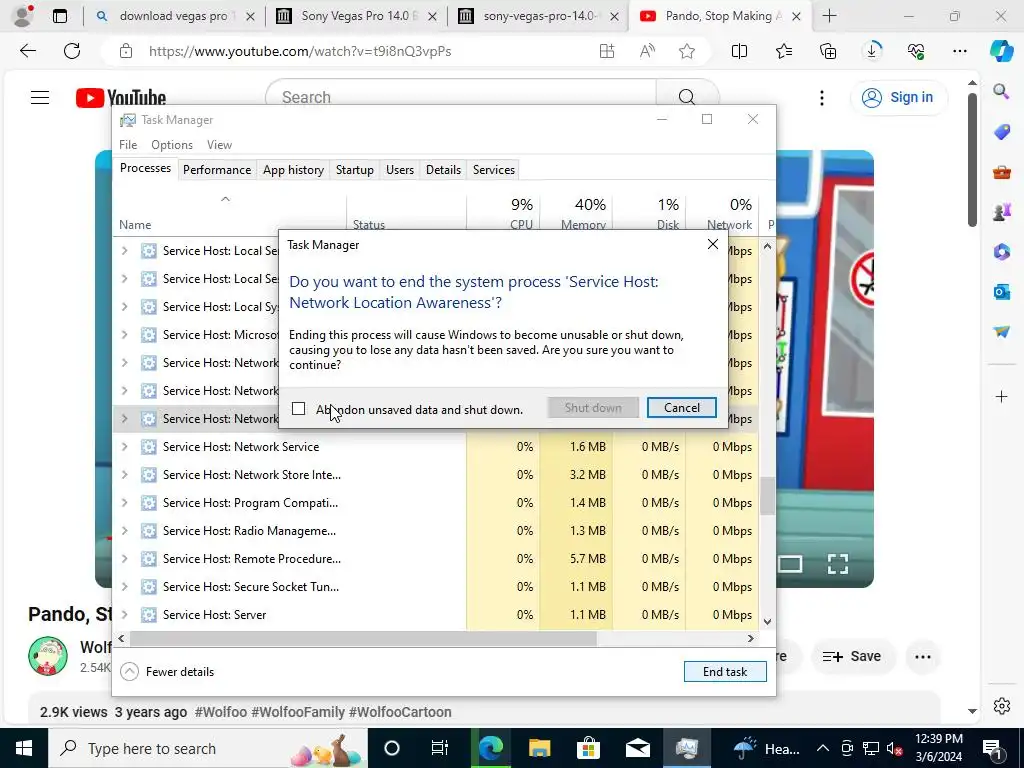Expand Service Host: Microsoft row

[x=124, y=334]
